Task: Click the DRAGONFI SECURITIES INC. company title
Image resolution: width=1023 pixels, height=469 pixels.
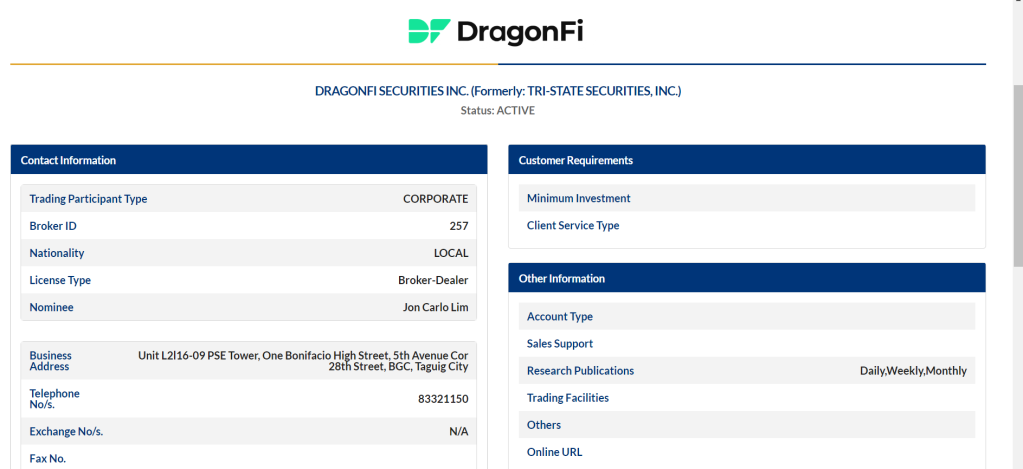Action: pos(498,91)
